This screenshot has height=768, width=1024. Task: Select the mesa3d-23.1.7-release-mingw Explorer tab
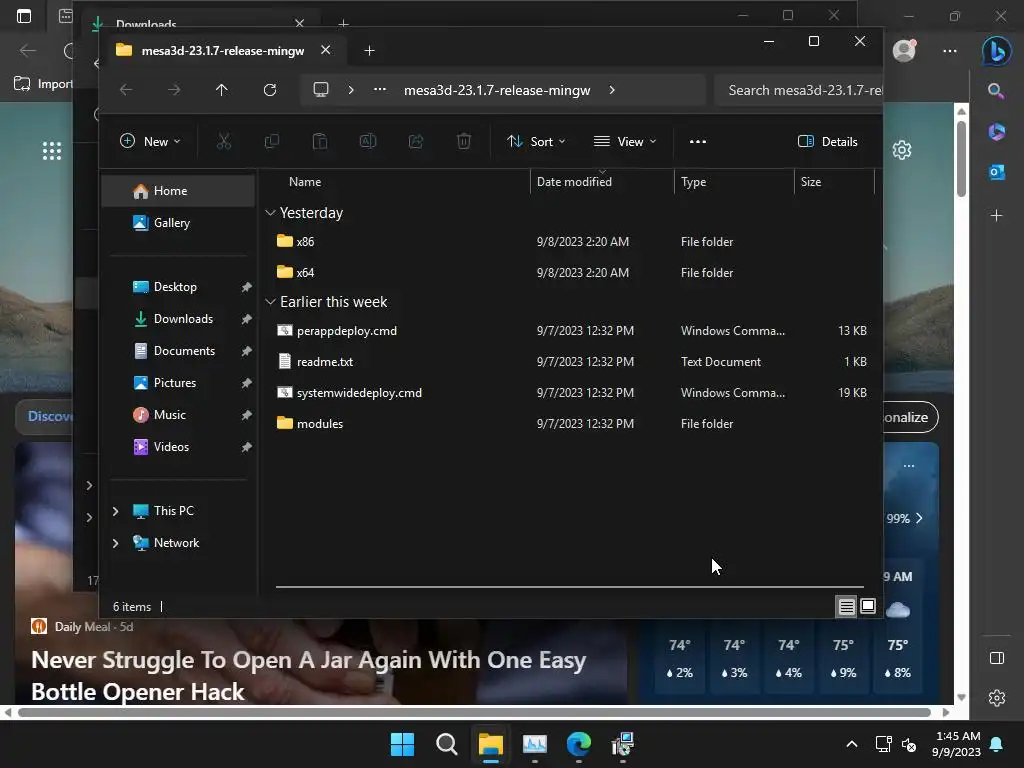click(x=223, y=50)
